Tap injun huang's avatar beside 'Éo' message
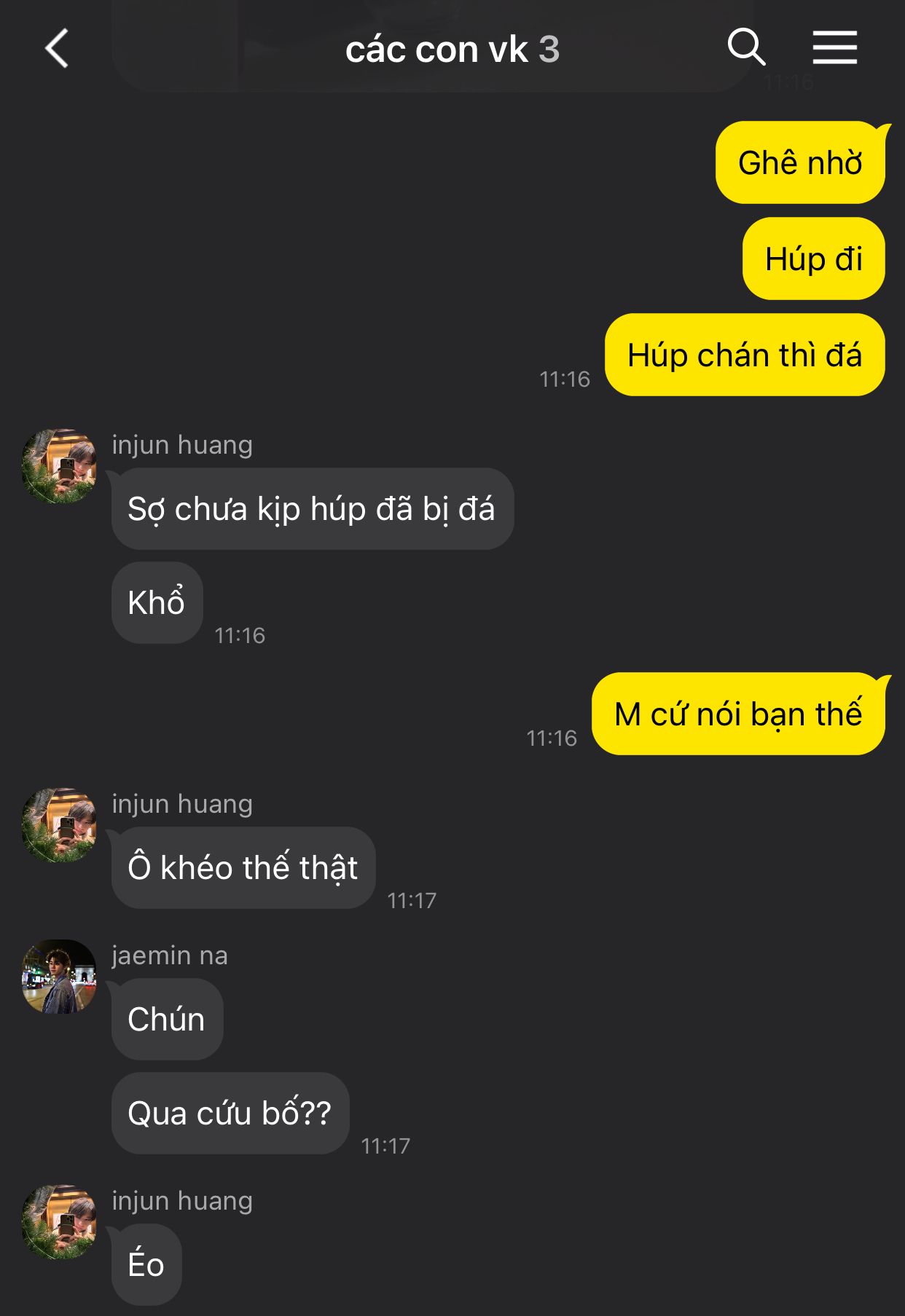Viewport: 905px width, 1316px height. (59, 1222)
